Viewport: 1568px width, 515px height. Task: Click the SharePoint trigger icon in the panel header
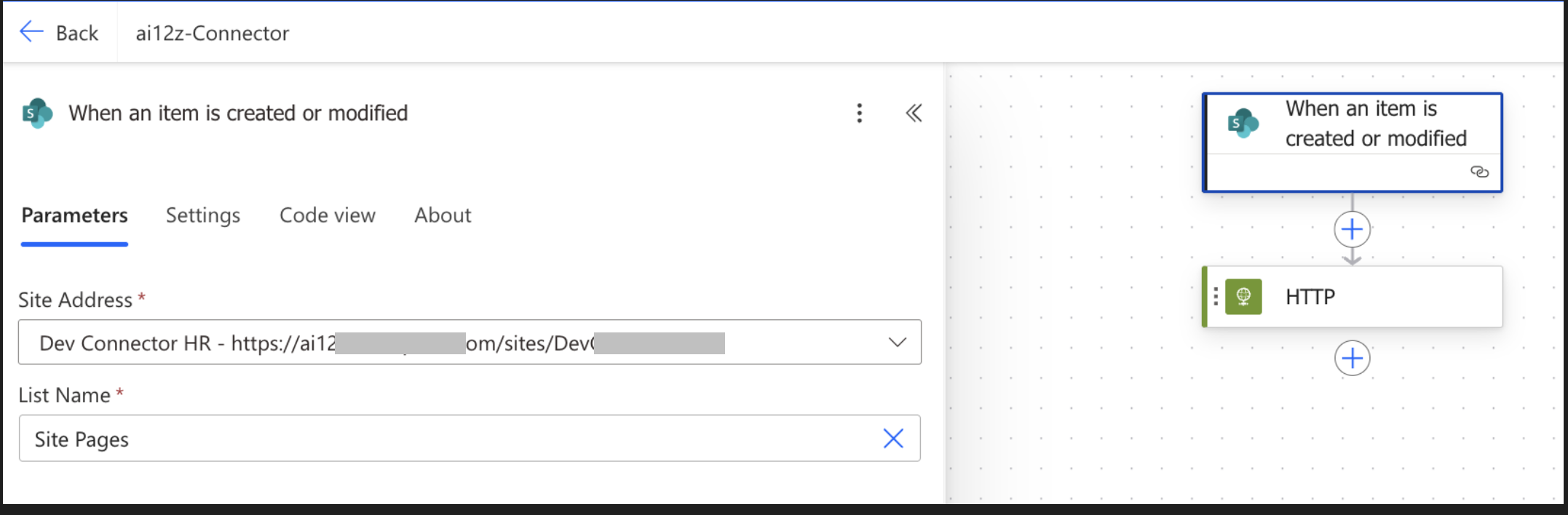coord(37,113)
